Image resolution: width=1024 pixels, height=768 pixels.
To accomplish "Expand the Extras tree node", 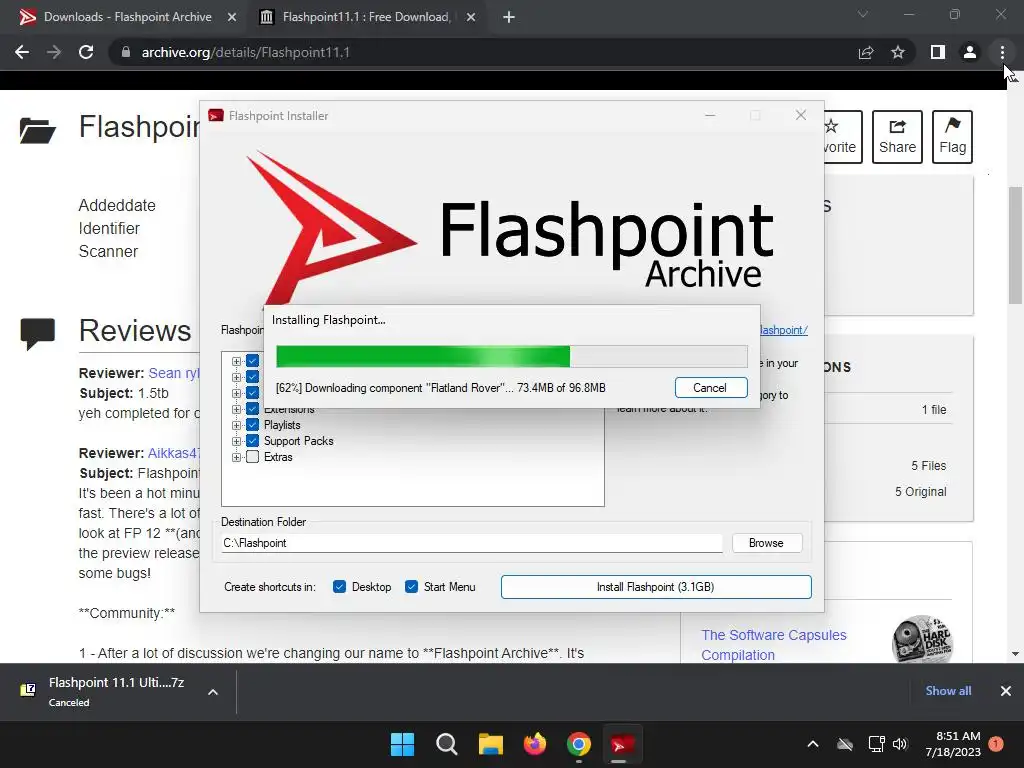I will click(x=236, y=457).
